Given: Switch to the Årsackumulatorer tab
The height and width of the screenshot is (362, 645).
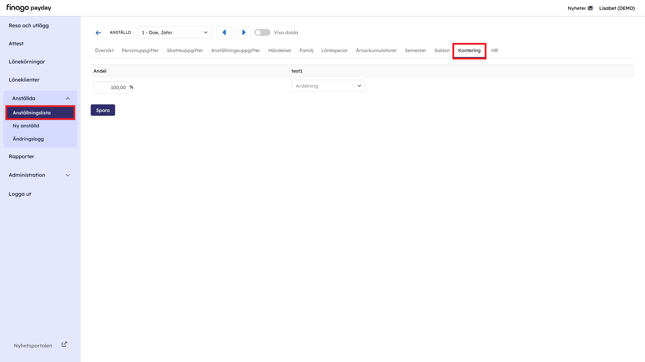Looking at the screenshot, I should coord(376,50).
